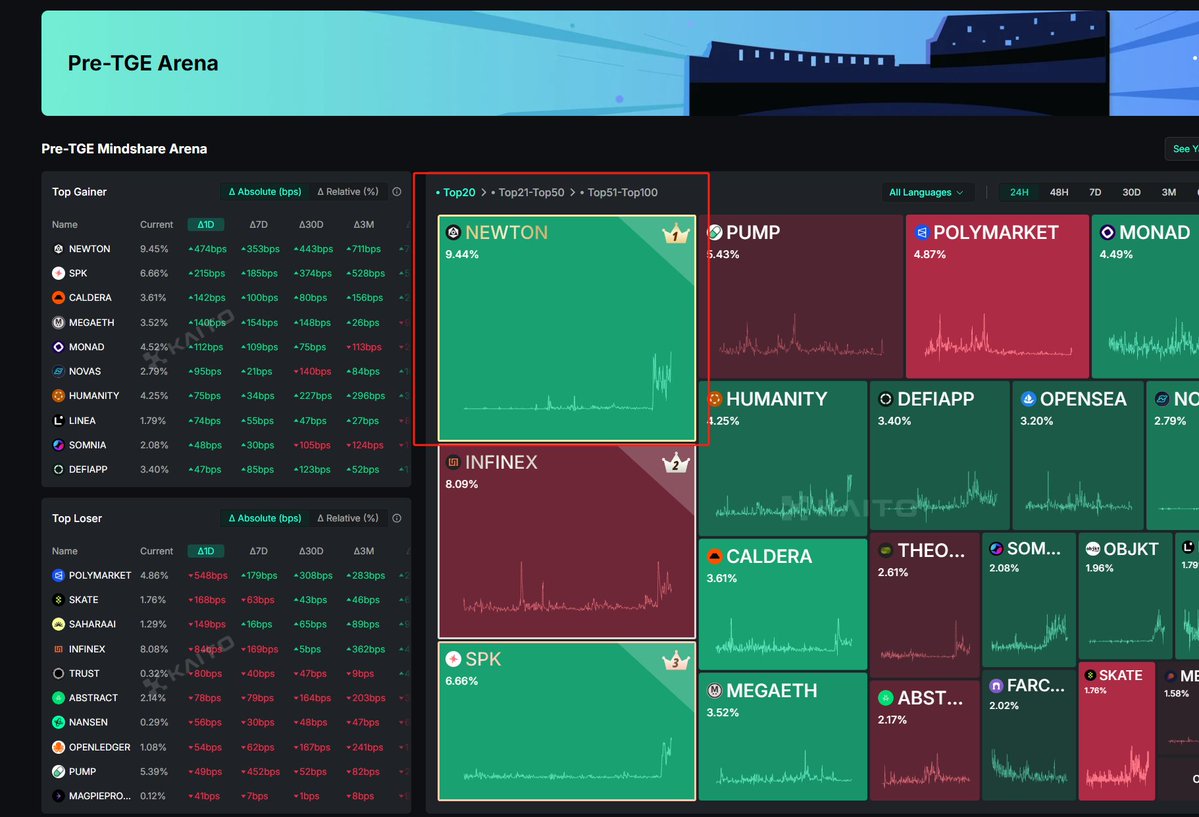1199x817 pixels.
Task: Select Relative (%) in Top Loser panel
Action: point(348,519)
